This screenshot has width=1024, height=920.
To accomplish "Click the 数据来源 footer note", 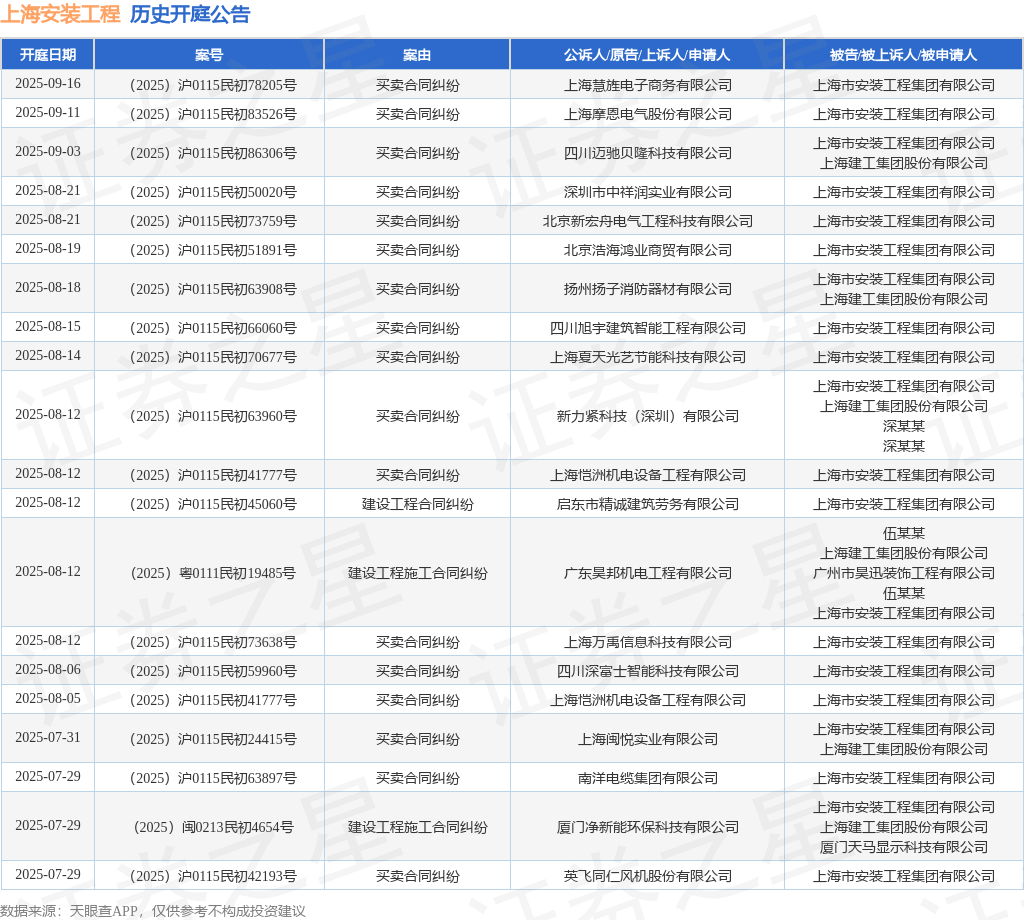I will click(x=153, y=911).
